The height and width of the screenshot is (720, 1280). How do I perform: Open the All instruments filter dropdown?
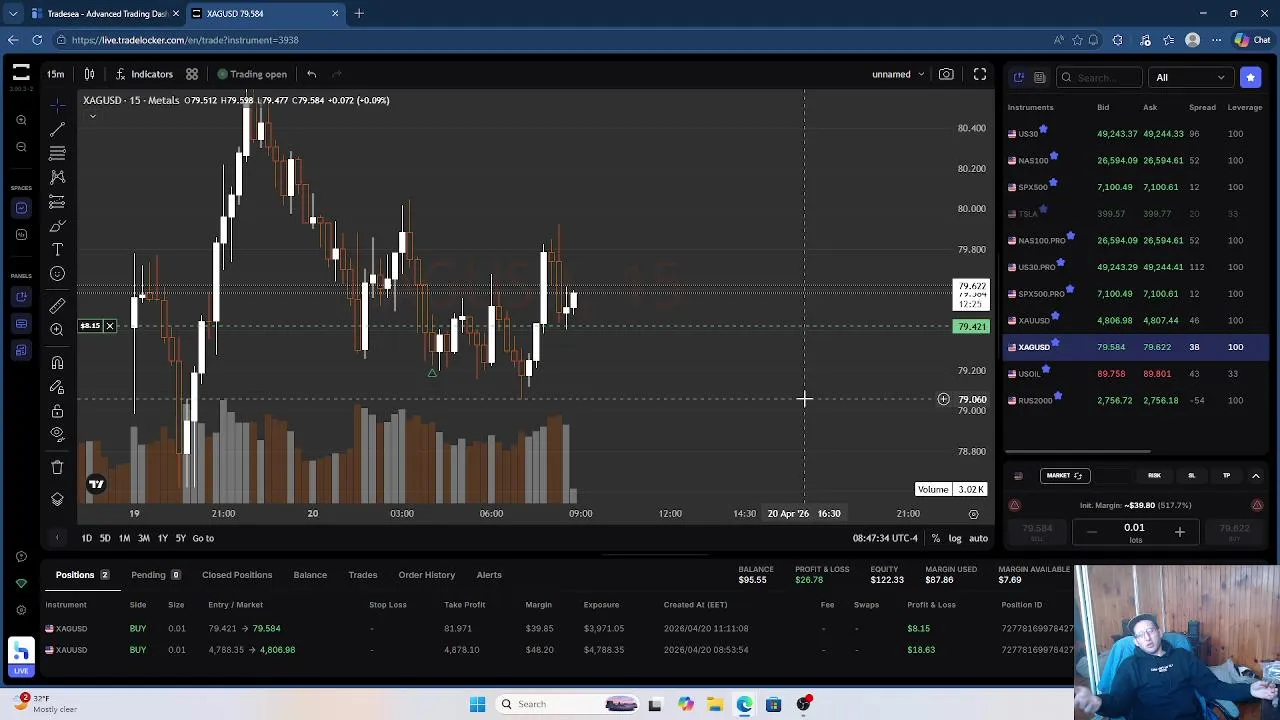1190,77
